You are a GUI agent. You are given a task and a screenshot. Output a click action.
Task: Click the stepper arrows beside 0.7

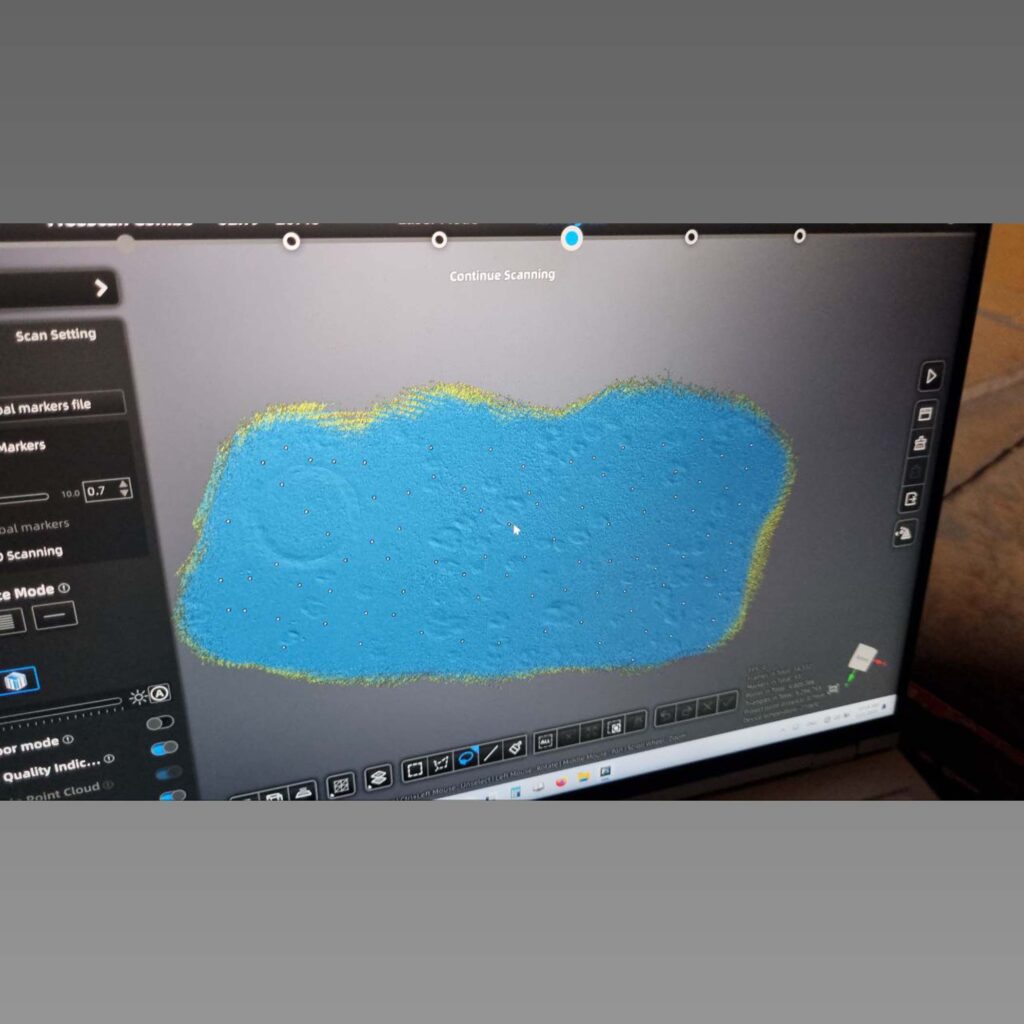pyautogui.click(x=124, y=488)
